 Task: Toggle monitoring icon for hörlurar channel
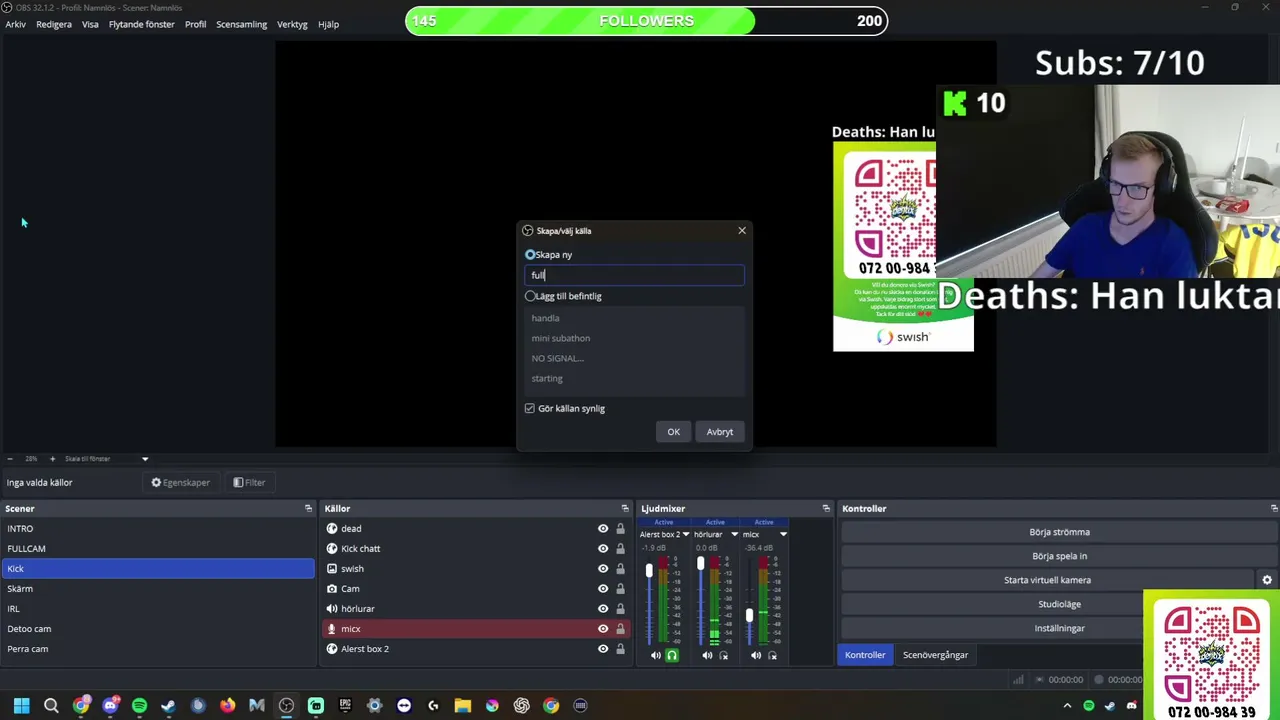(723, 656)
